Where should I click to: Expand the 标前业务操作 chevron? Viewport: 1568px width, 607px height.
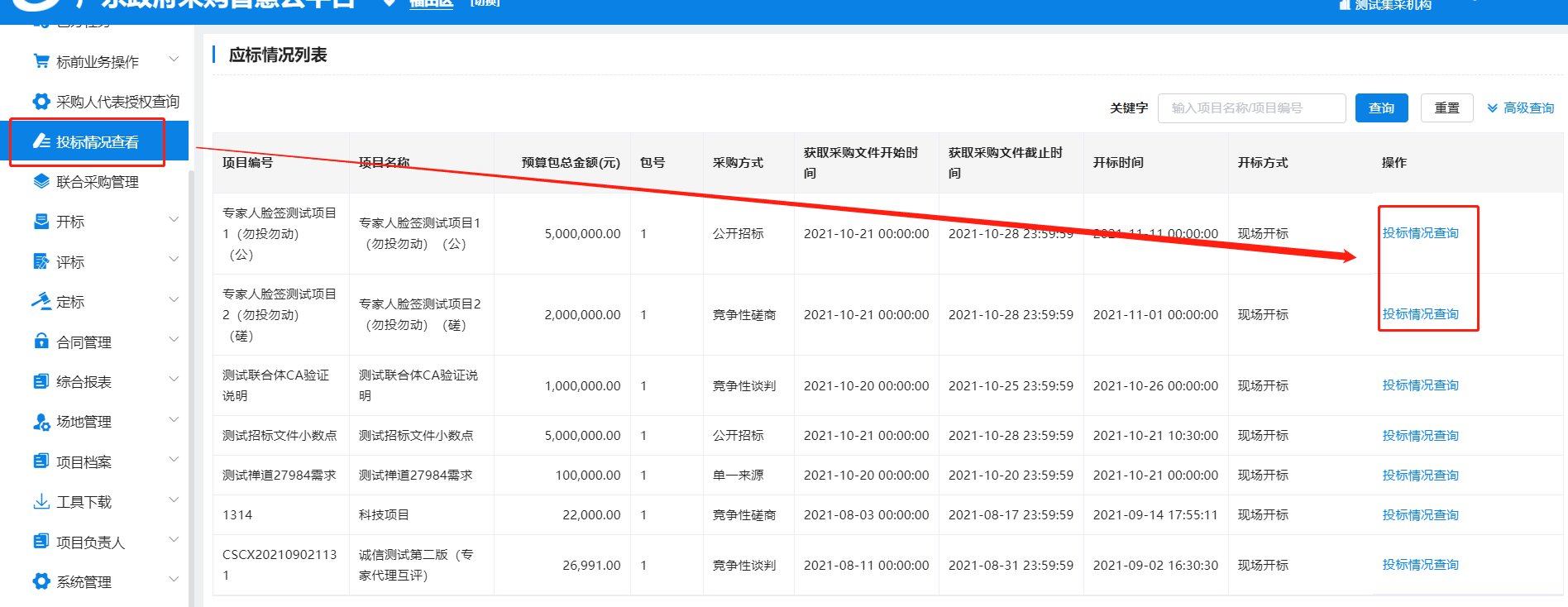174,60
